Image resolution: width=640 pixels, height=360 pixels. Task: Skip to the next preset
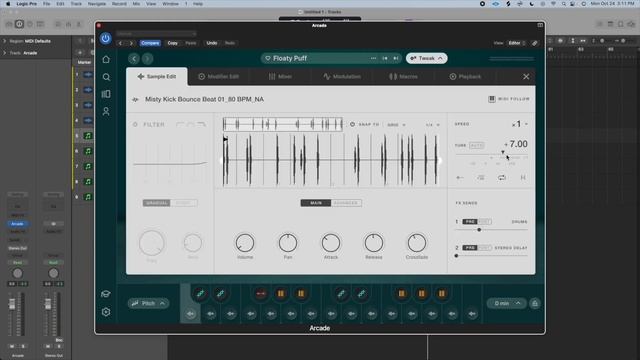tap(396, 58)
